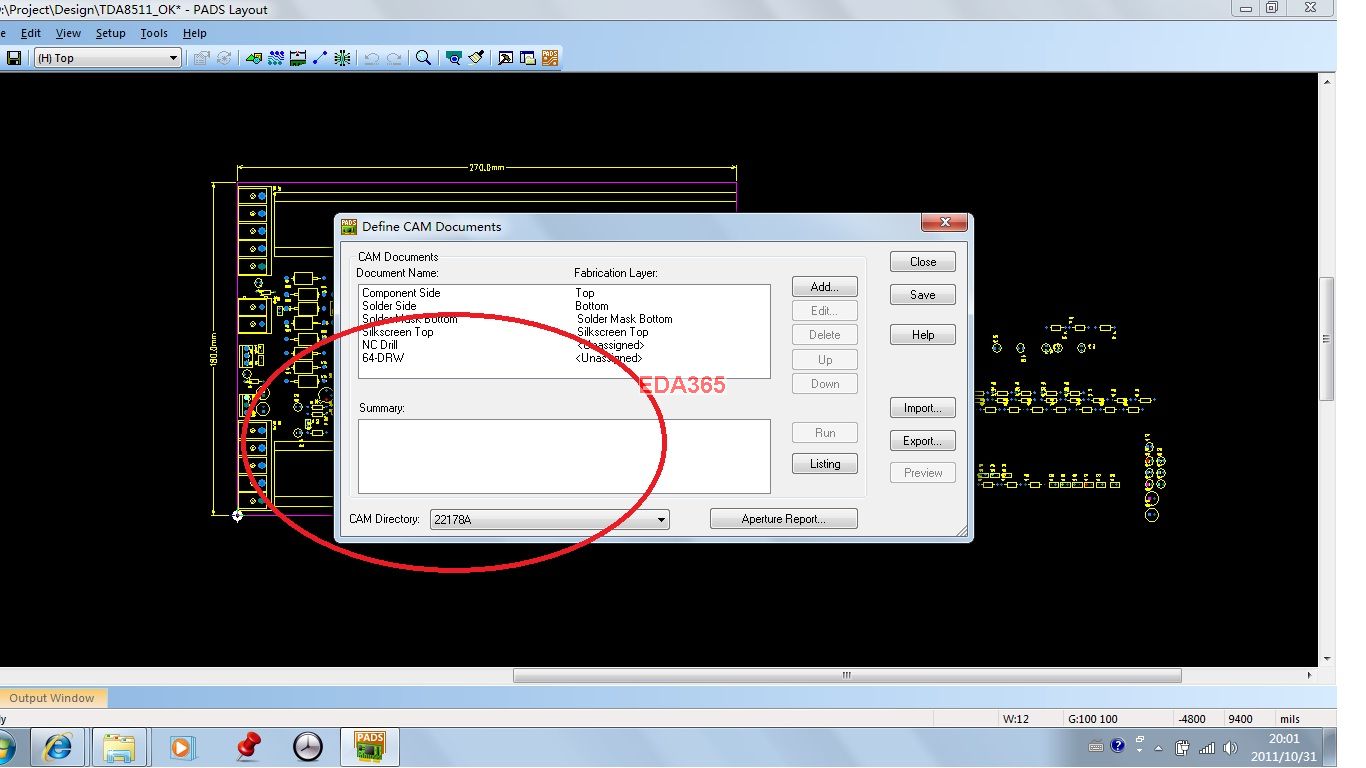This screenshot has width=1366, height=768.
Task: Click Save in the CAM dialog
Action: 923,295
